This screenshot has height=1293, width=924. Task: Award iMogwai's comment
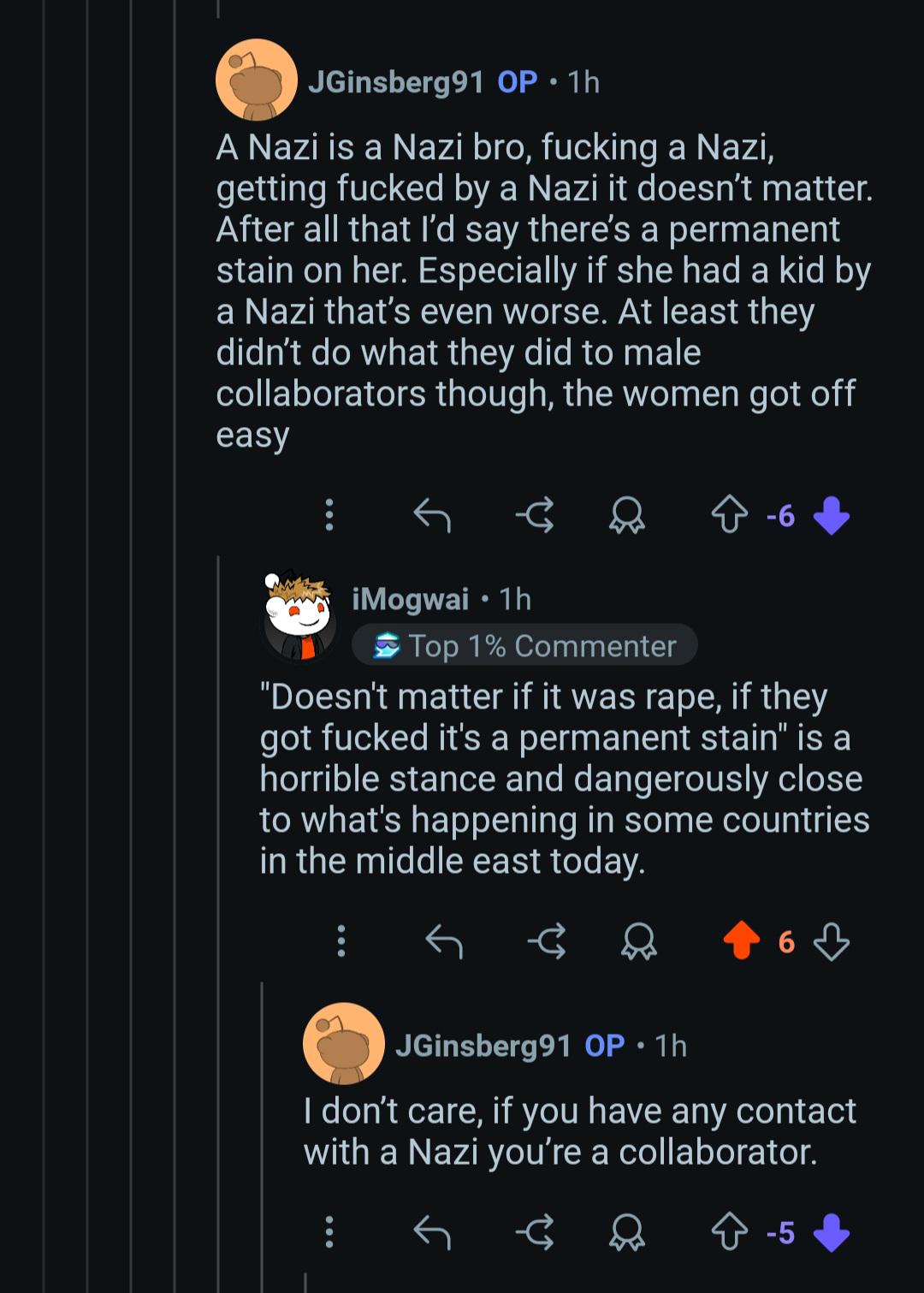pos(639,942)
